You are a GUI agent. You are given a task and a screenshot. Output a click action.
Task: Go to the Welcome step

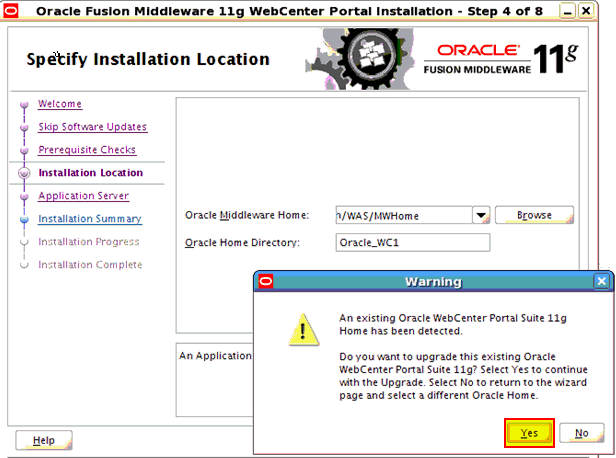pyautogui.click(x=60, y=104)
